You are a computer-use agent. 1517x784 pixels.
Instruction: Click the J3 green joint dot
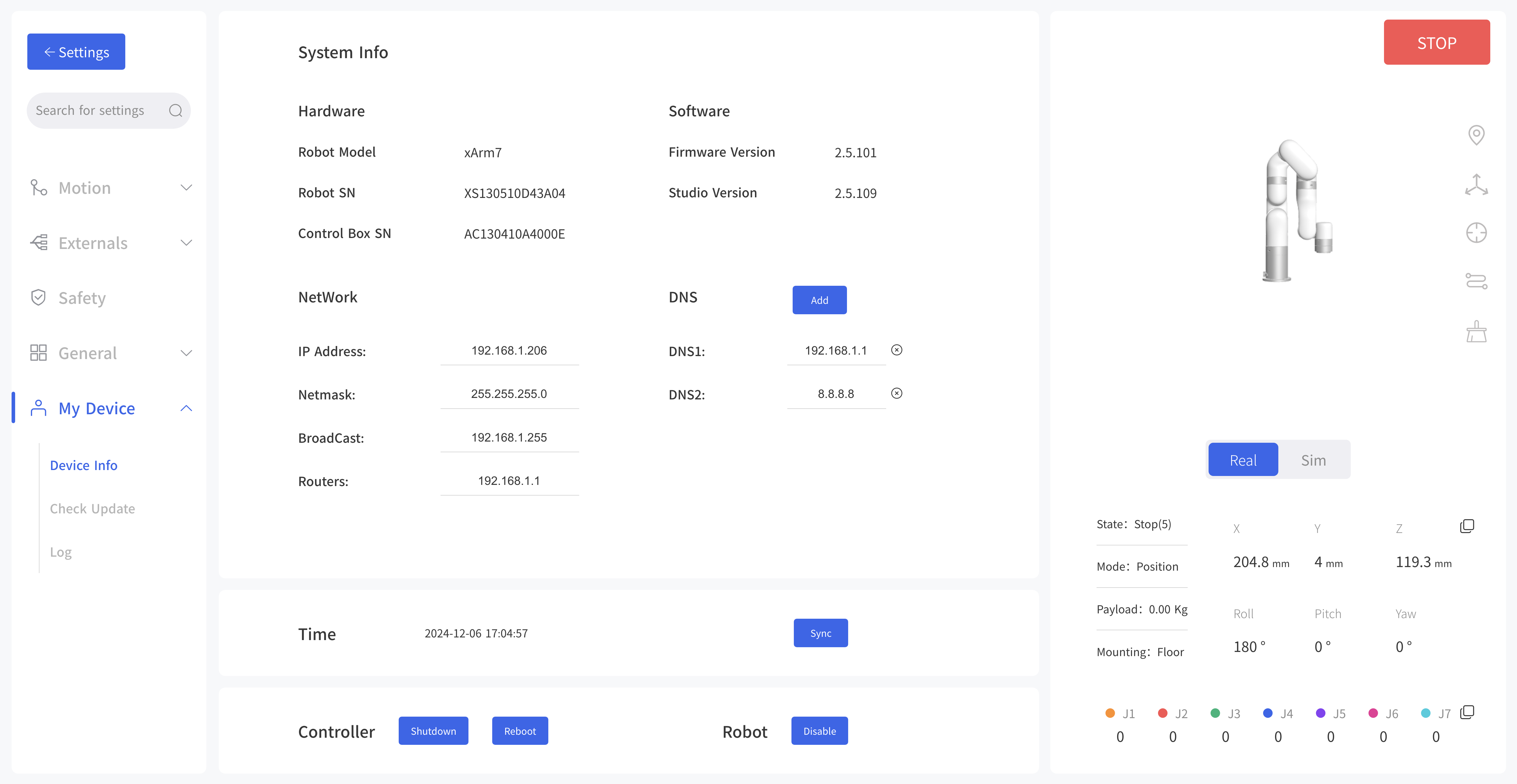[x=1215, y=713]
